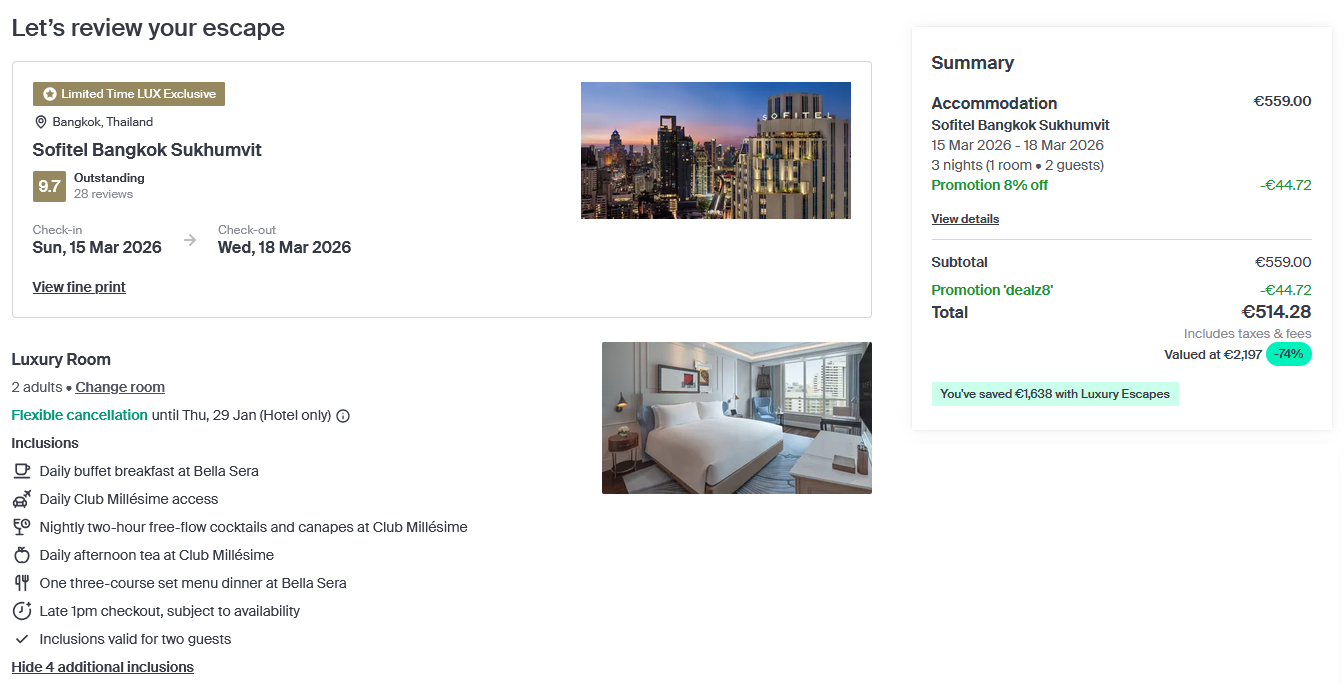
Task: Click the 28 reviews text
Action: pos(103,194)
